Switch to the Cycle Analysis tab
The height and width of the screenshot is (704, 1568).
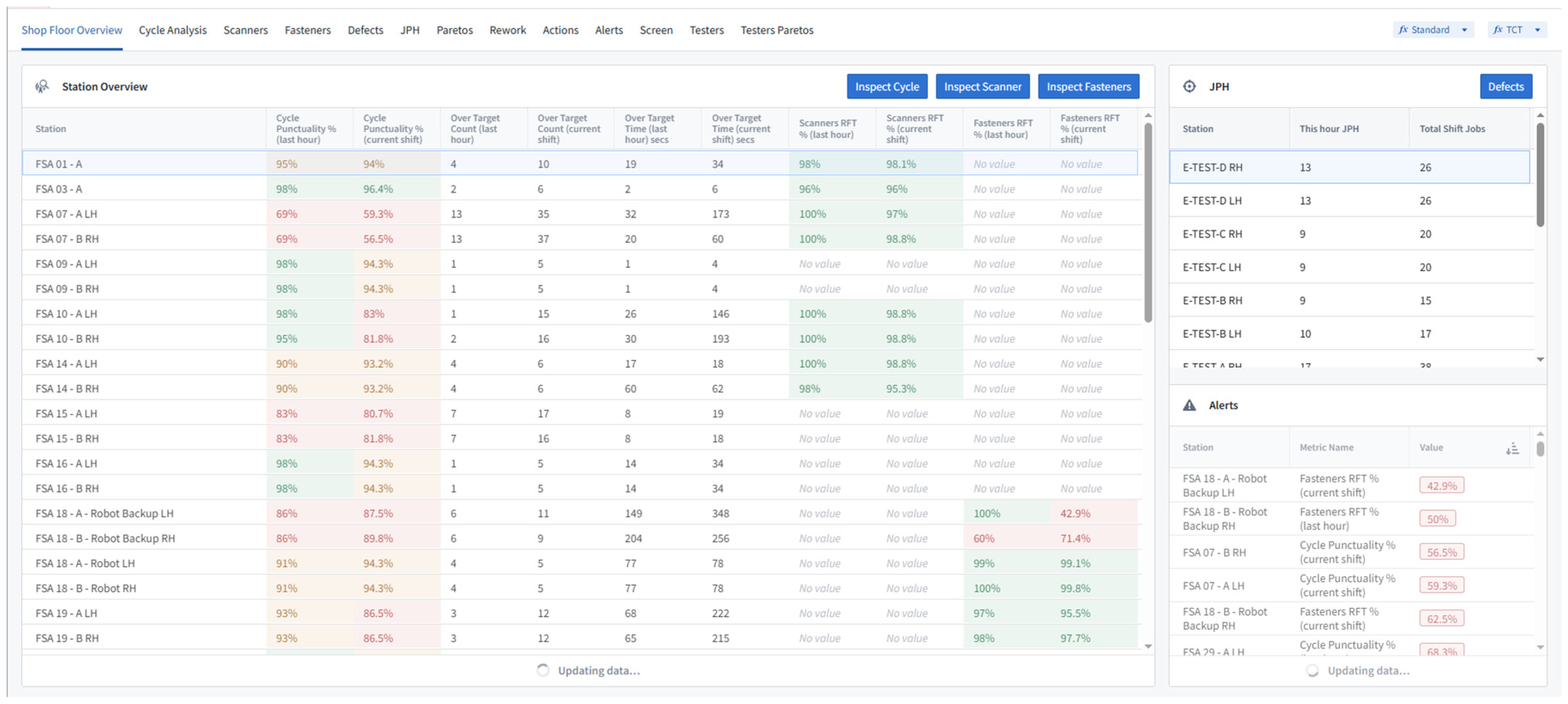[x=172, y=30]
